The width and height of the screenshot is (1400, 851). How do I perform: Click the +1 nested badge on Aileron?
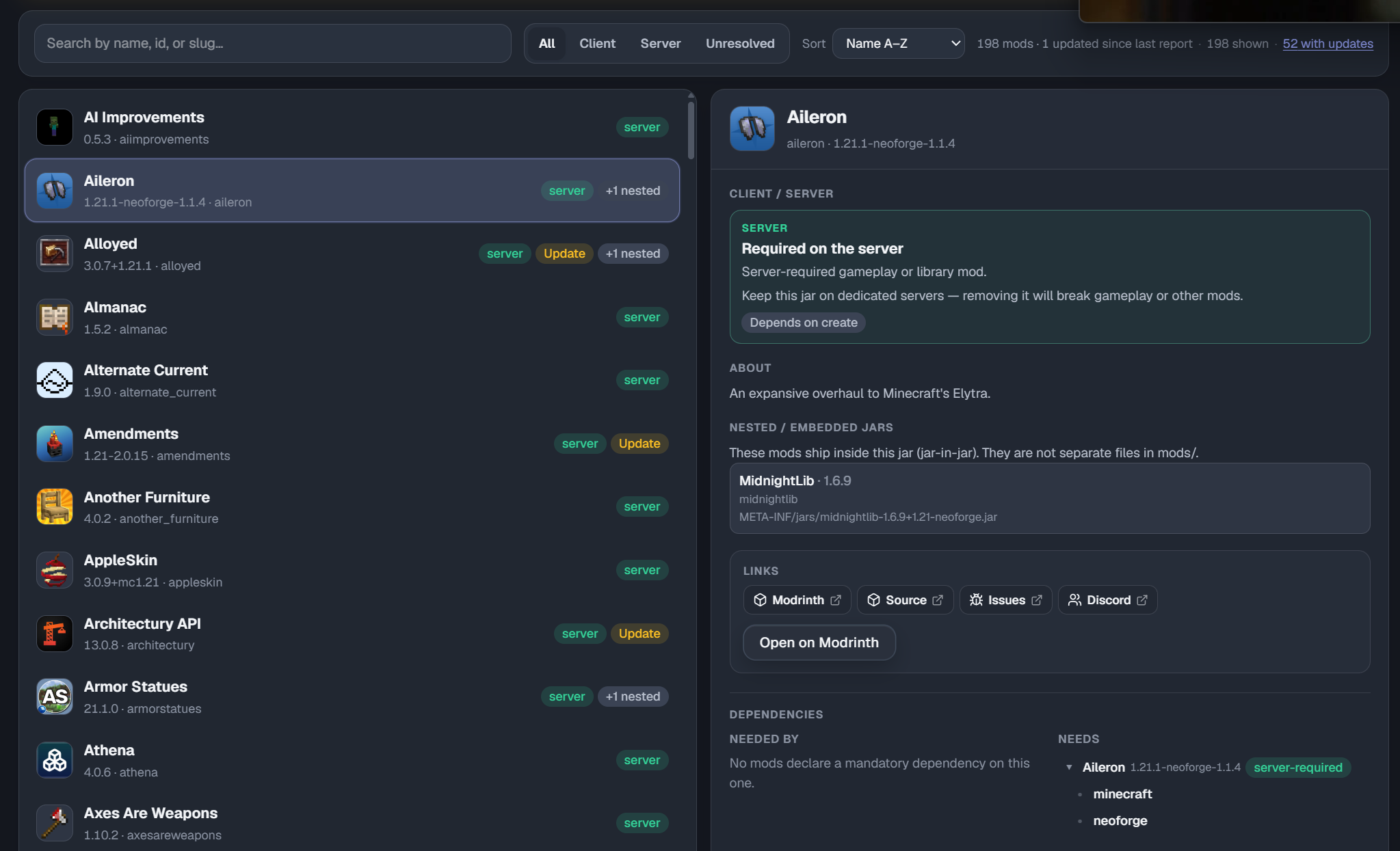click(633, 191)
